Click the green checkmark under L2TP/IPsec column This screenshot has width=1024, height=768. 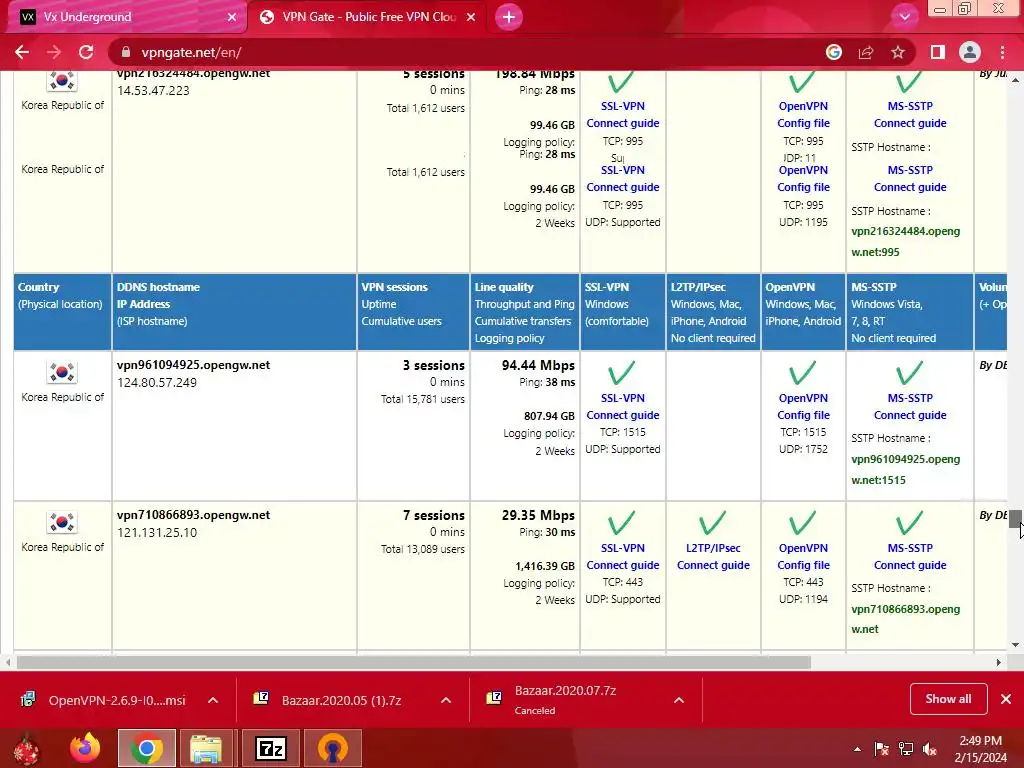[x=712, y=523]
